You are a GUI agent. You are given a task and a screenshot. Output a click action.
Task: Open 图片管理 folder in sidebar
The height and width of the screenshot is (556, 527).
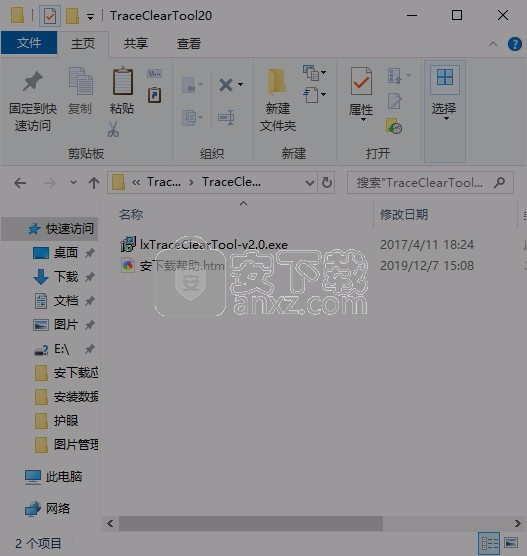point(76,445)
